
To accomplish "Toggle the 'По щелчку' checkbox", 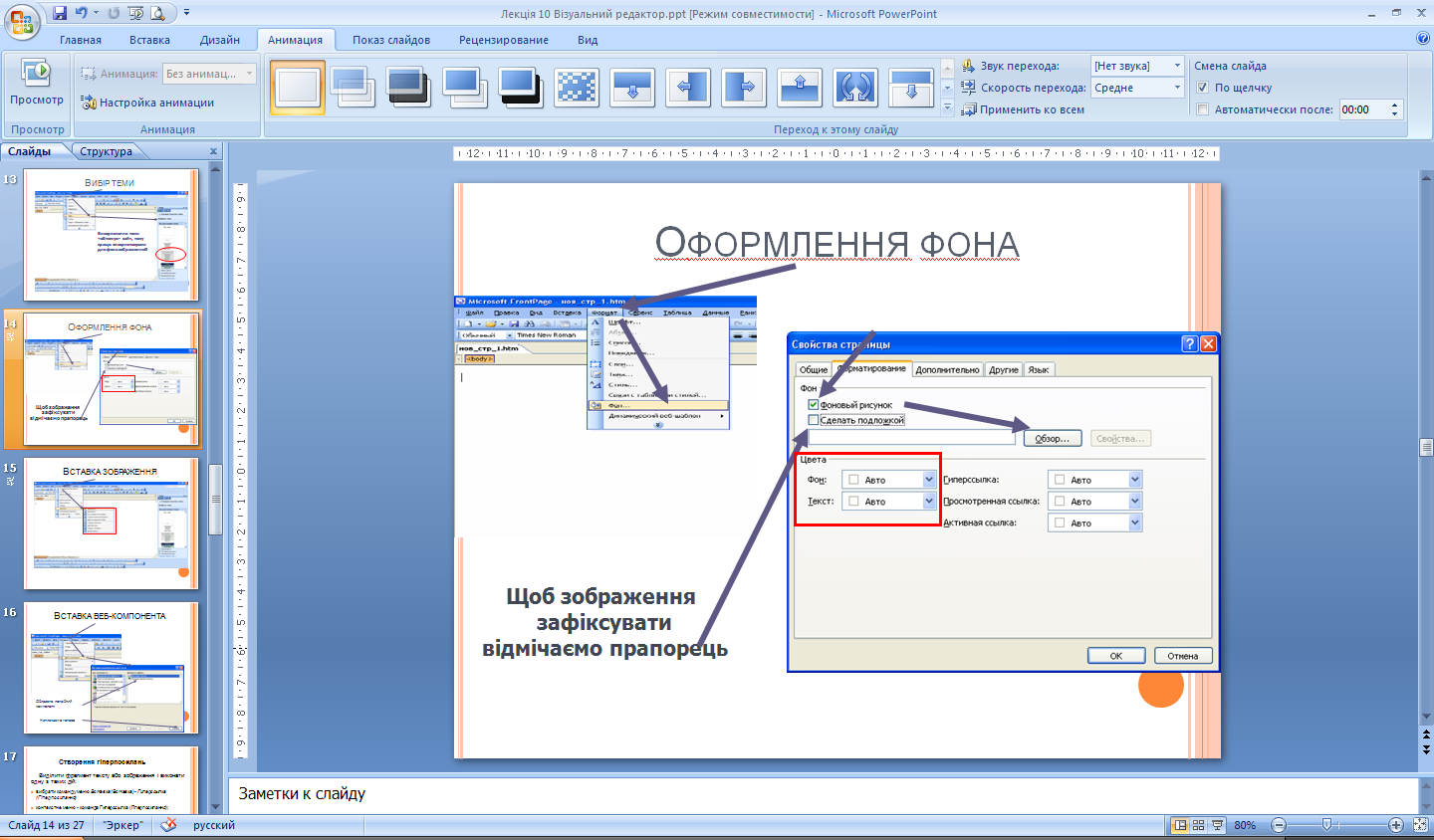I will (1203, 88).
